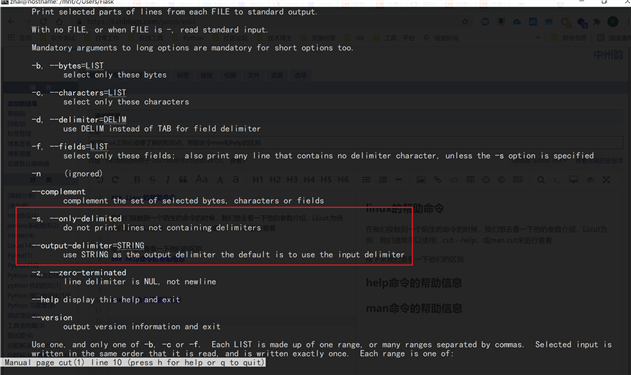
Task: Open life bookmark folder in background browser
Action: 355,38
